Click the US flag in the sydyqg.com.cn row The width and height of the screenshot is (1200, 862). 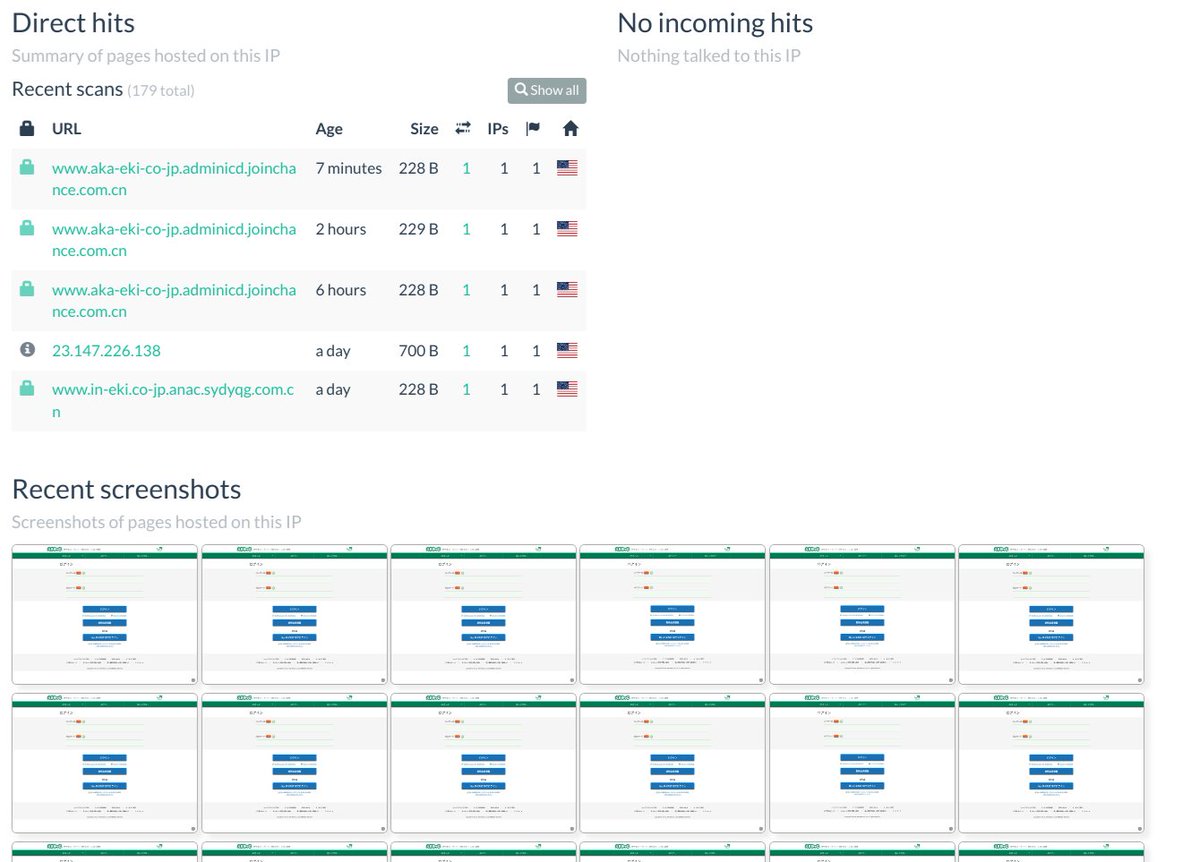(x=567, y=389)
